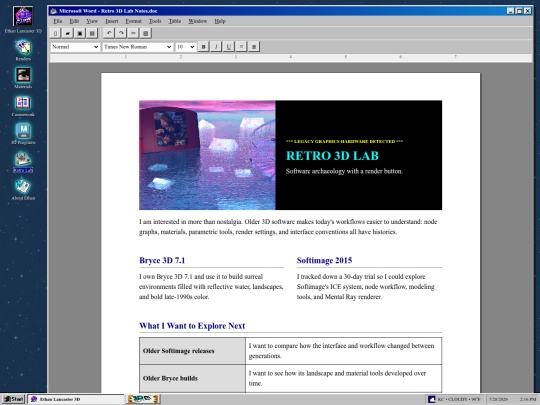
Task: Maximize the Microsoft Word window
Action: tap(519, 11)
